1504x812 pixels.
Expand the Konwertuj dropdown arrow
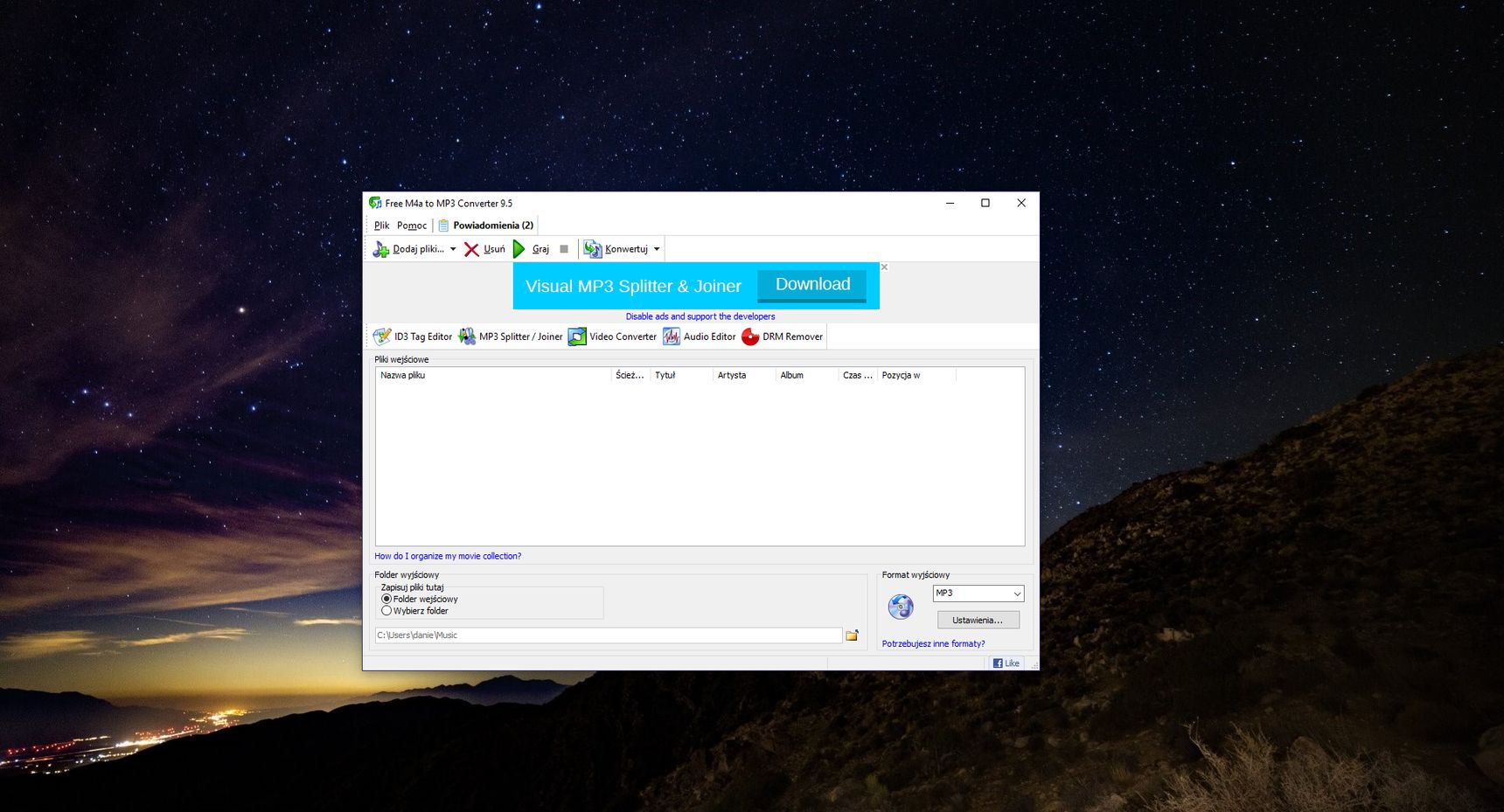coord(657,249)
